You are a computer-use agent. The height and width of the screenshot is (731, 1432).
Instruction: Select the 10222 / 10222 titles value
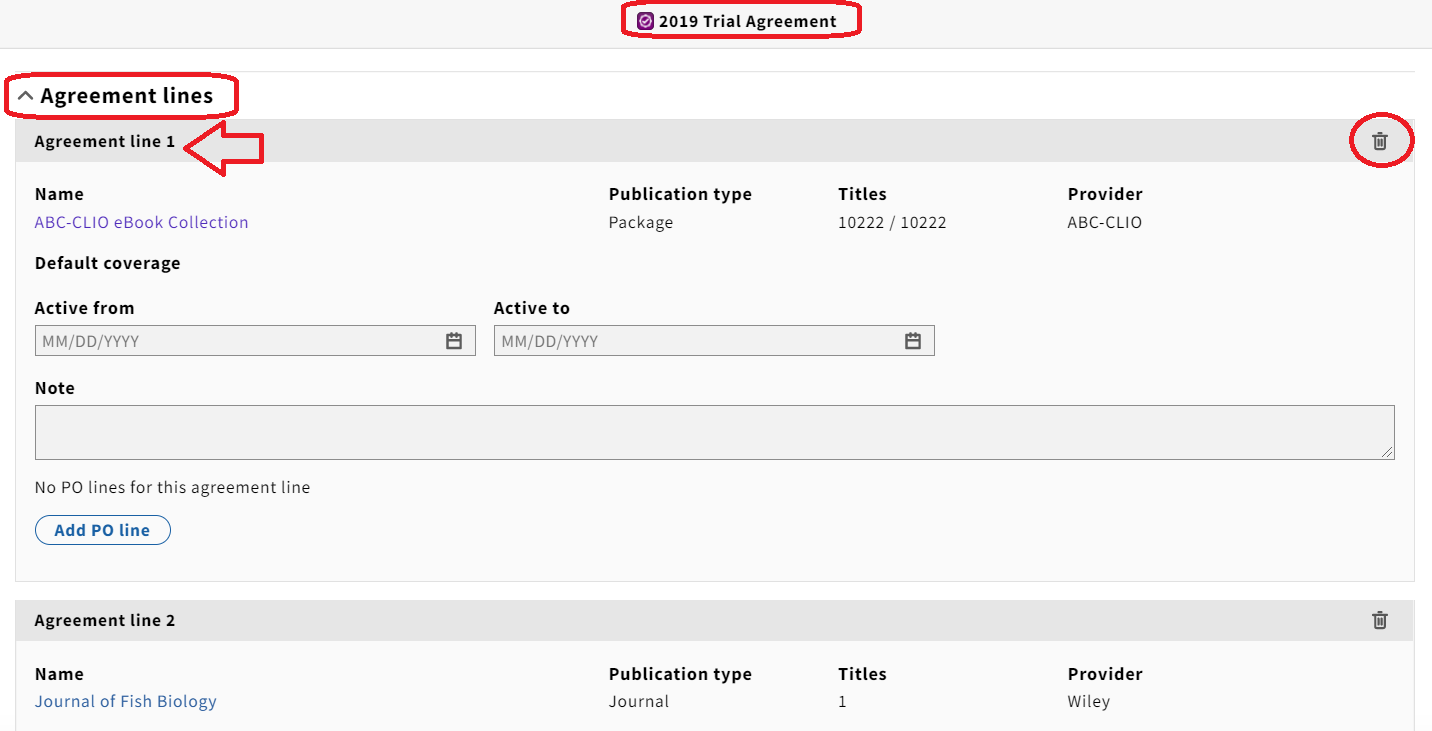pyautogui.click(x=892, y=222)
